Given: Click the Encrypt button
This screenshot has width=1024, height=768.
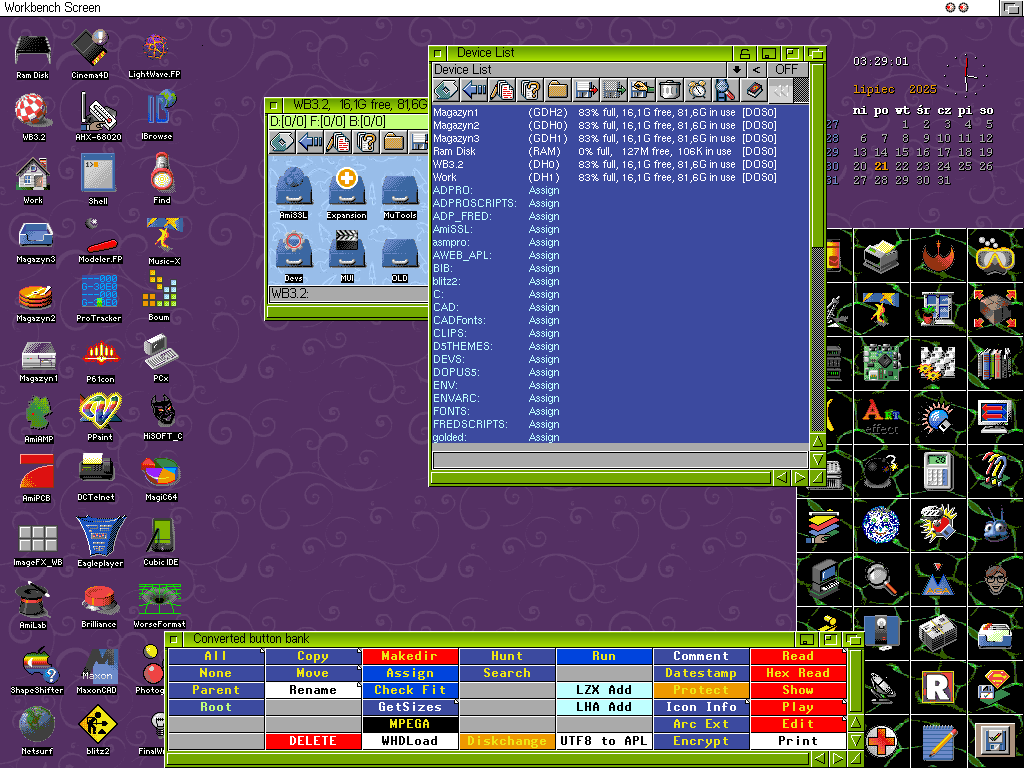Looking at the screenshot, I should tap(701, 741).
